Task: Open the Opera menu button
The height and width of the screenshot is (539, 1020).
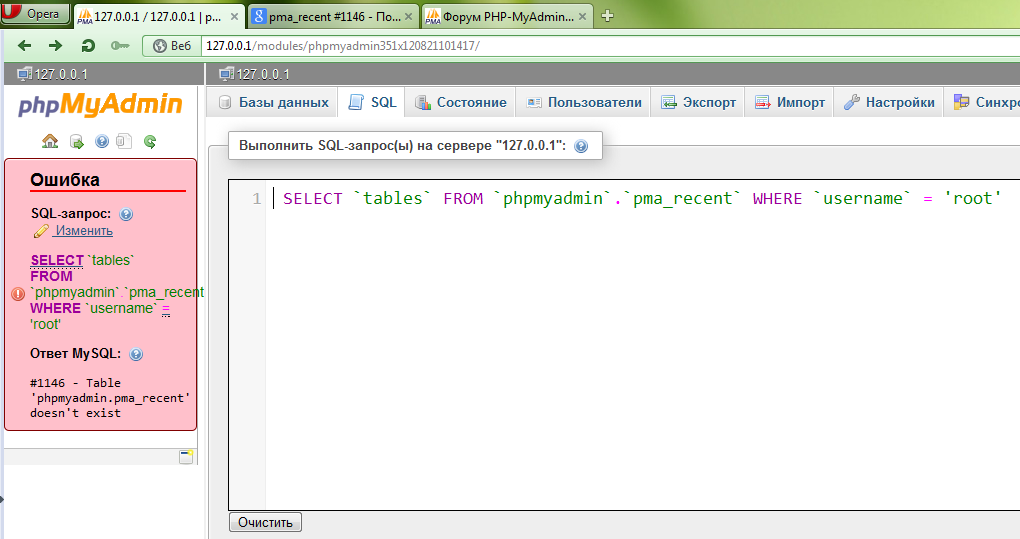Action: point(35,14)
